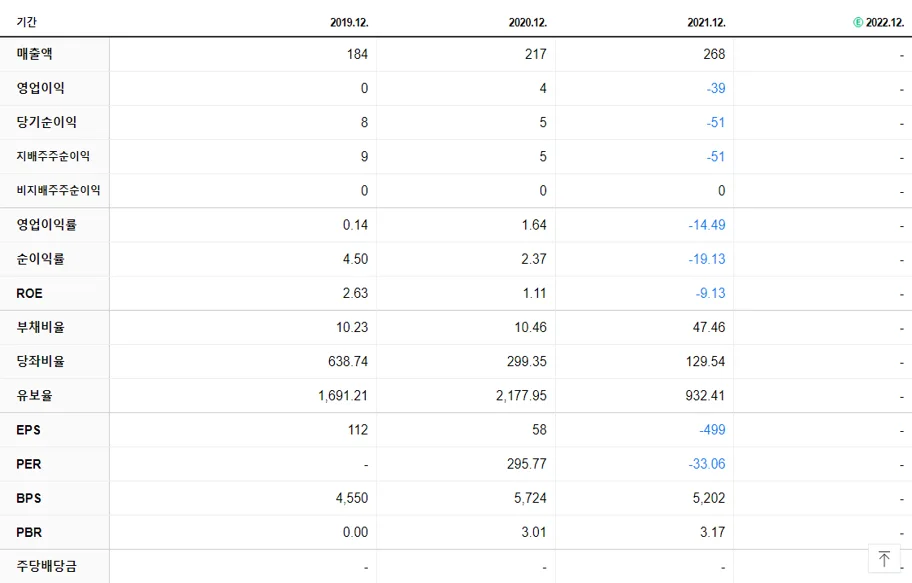Click the 2022.12. column header
The height and width of the screenshot is (583, 912).
pos(885,22)
